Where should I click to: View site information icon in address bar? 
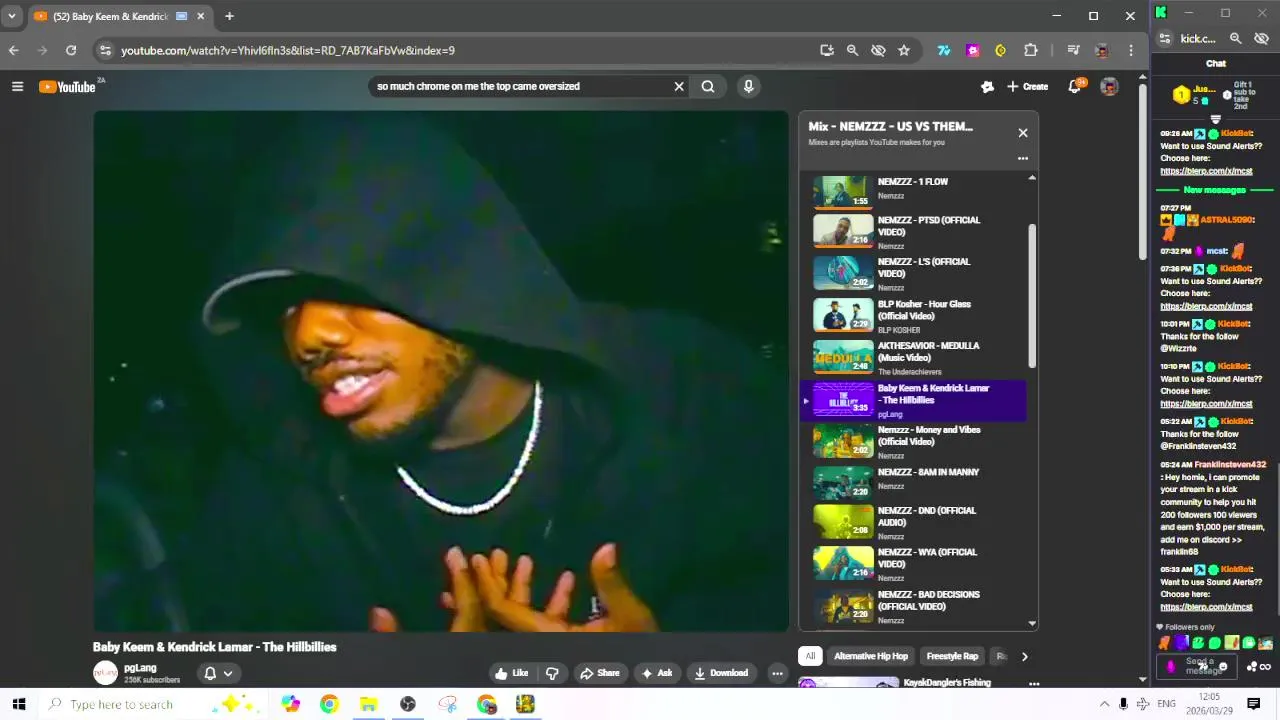105,50
